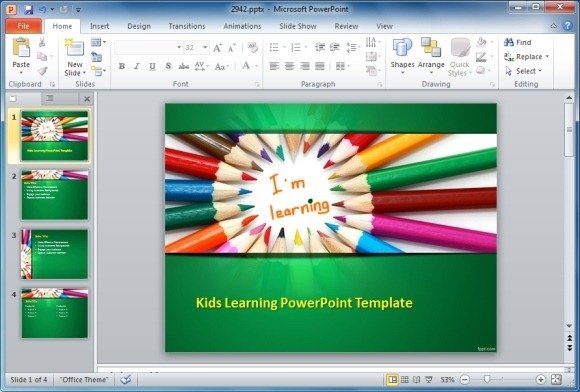Switch to the Animations tab
Viewport: 580px width, 392px height.
tap(242, 26)
